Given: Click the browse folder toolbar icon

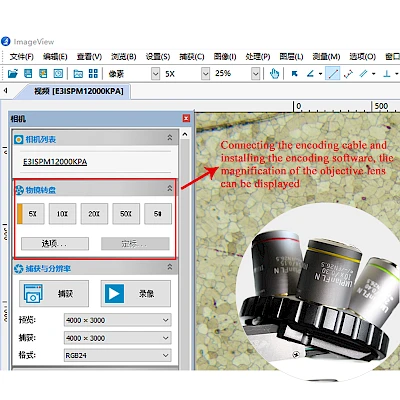Looking at the screenshot, I should pyautogui.click(x=78, y=73).
